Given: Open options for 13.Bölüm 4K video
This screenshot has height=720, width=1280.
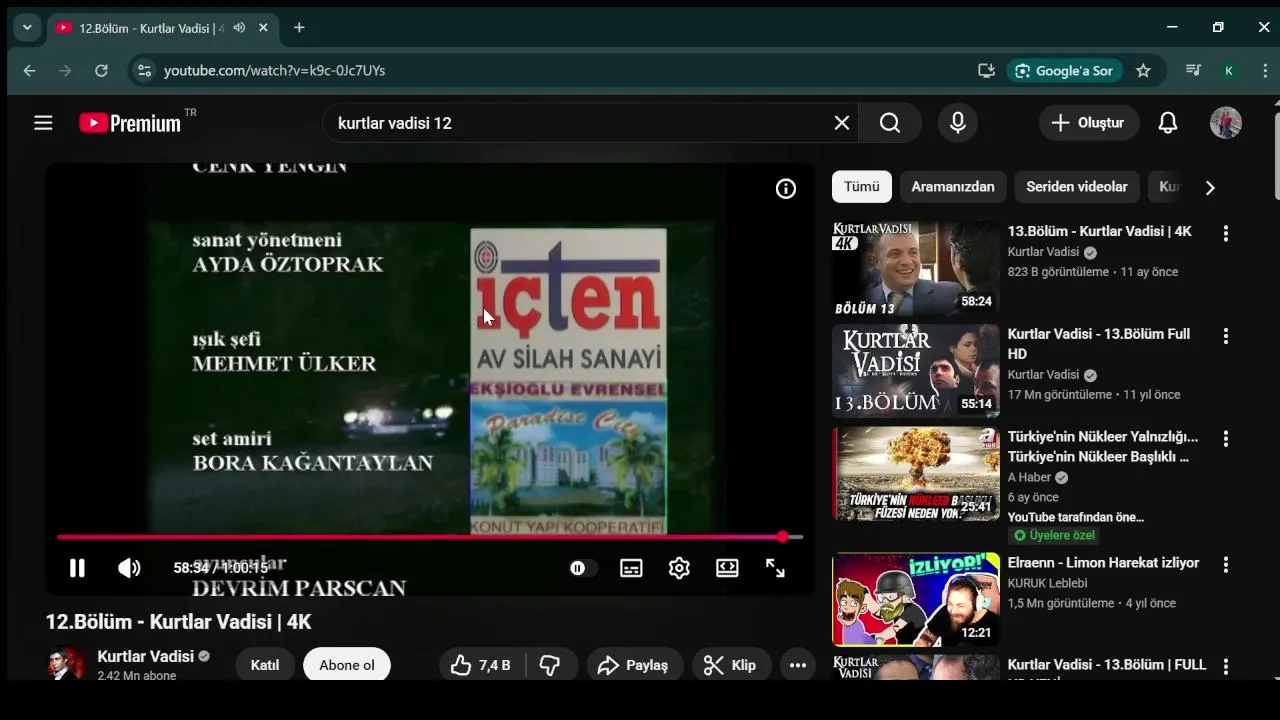Looking at the screenshot, I should [1226, 233].
